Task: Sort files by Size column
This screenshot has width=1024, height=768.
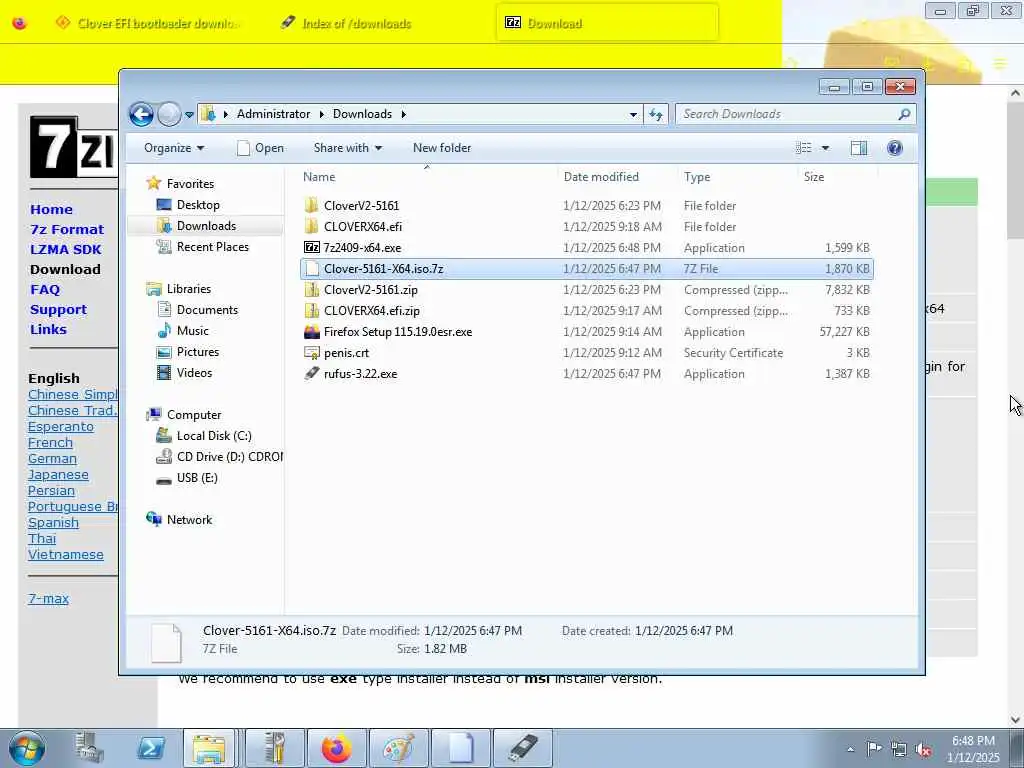Action: [814, 177]
